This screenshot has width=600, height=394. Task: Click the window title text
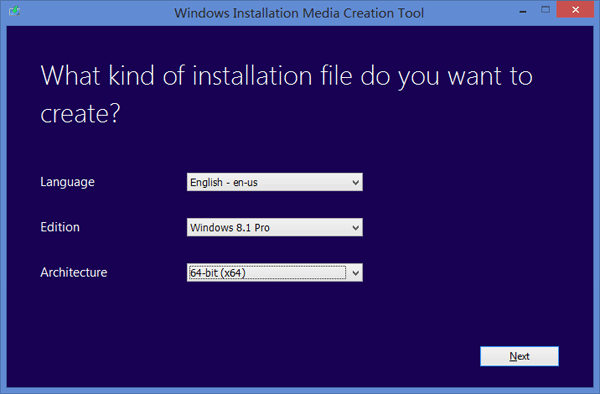299,13
